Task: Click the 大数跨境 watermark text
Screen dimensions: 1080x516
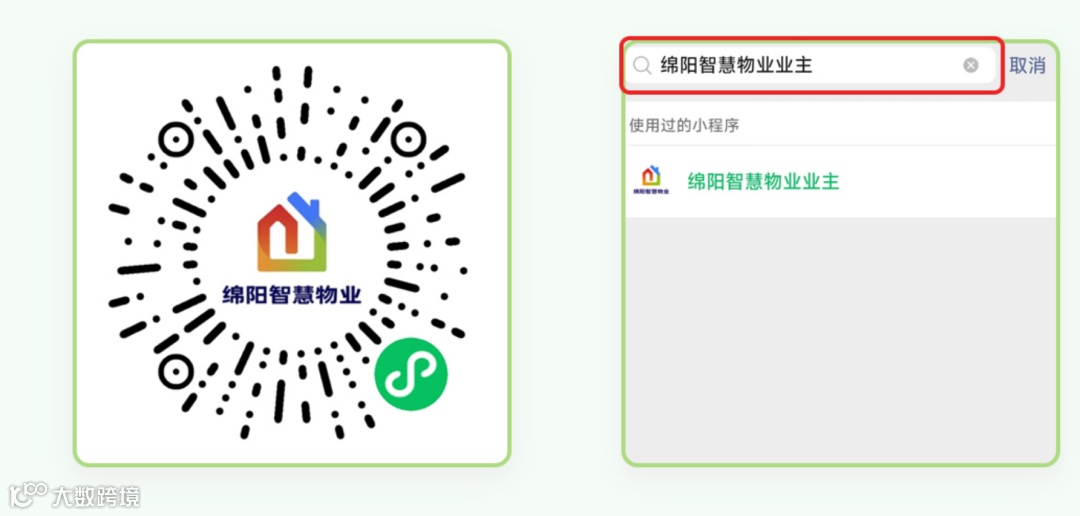Action: (96, 496)
